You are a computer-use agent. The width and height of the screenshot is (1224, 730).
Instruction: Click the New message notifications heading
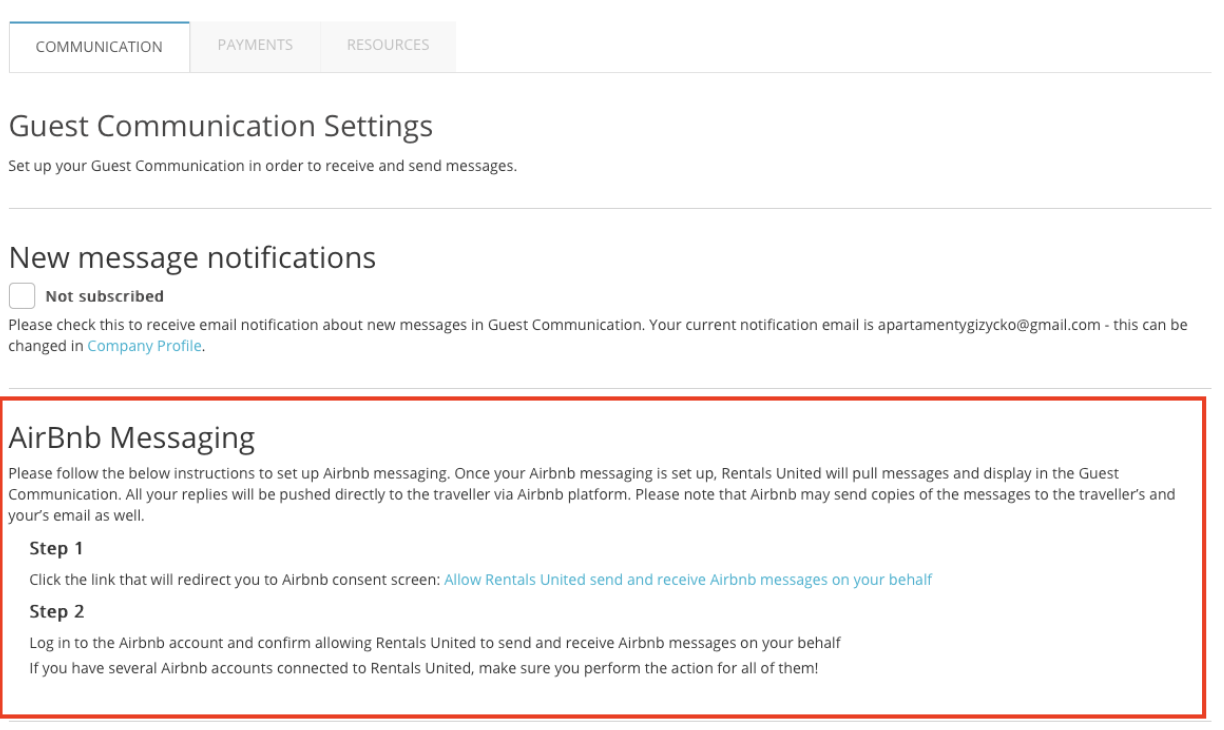pos(192,257)
